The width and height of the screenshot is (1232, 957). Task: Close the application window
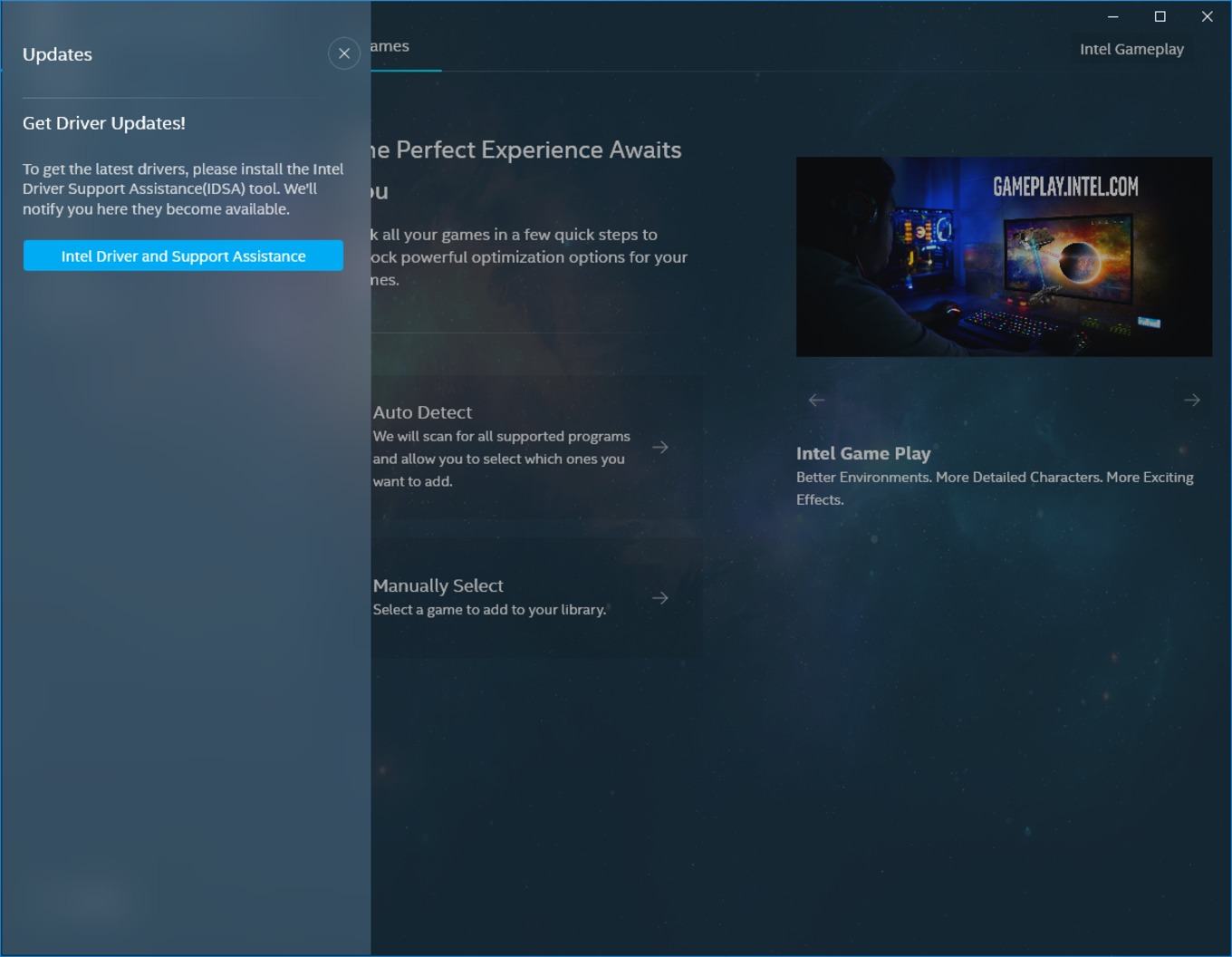pos(1207,16)
